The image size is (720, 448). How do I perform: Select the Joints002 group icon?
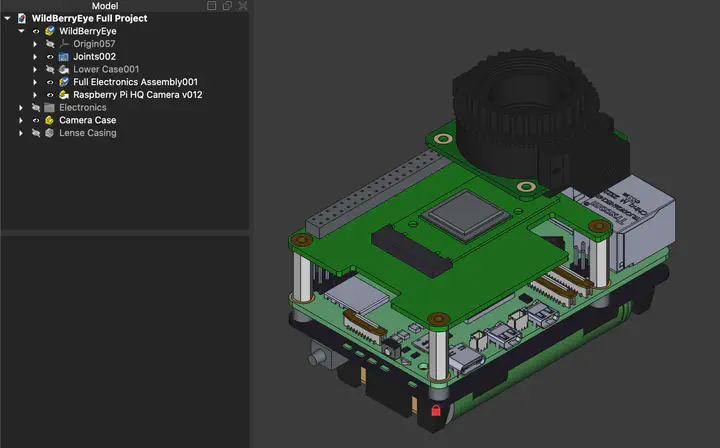[64, 57]
